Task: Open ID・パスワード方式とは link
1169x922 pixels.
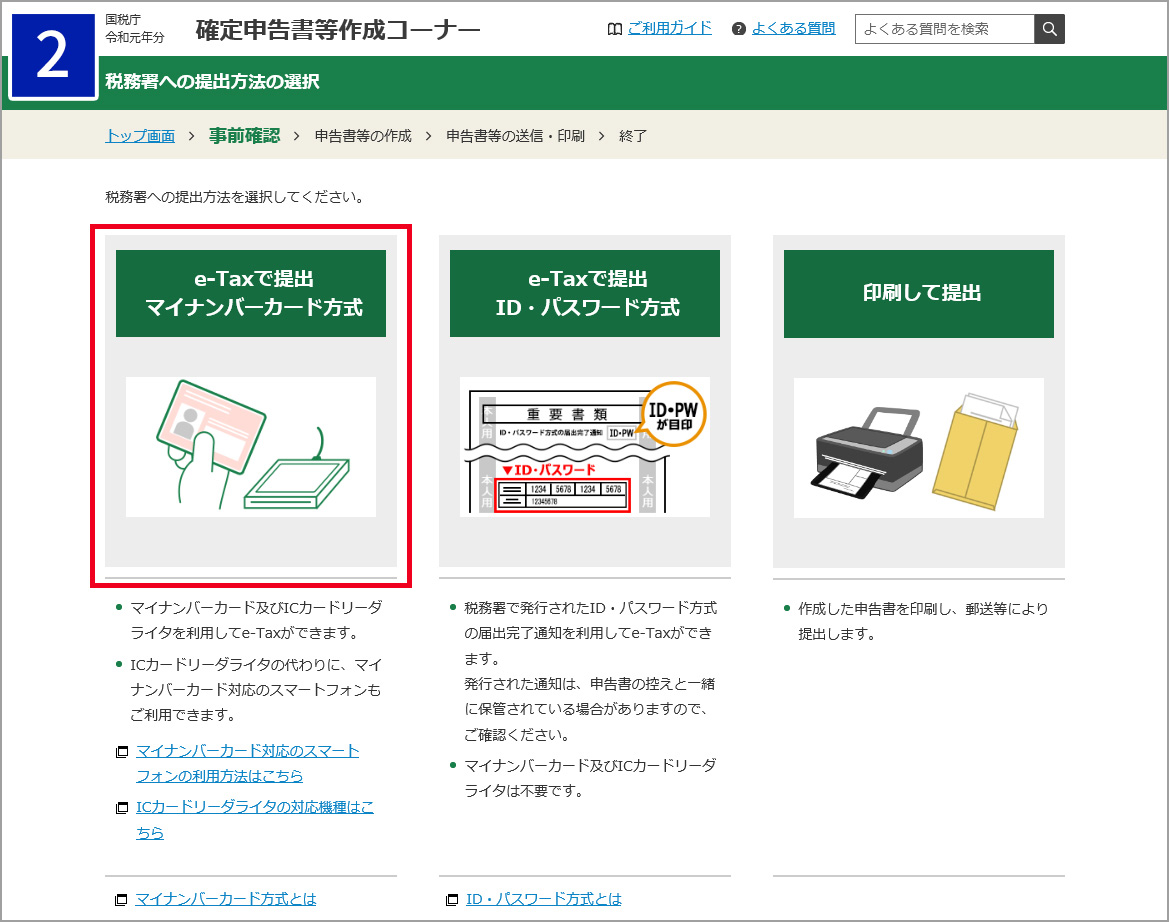Action: (x=543, y=899)
